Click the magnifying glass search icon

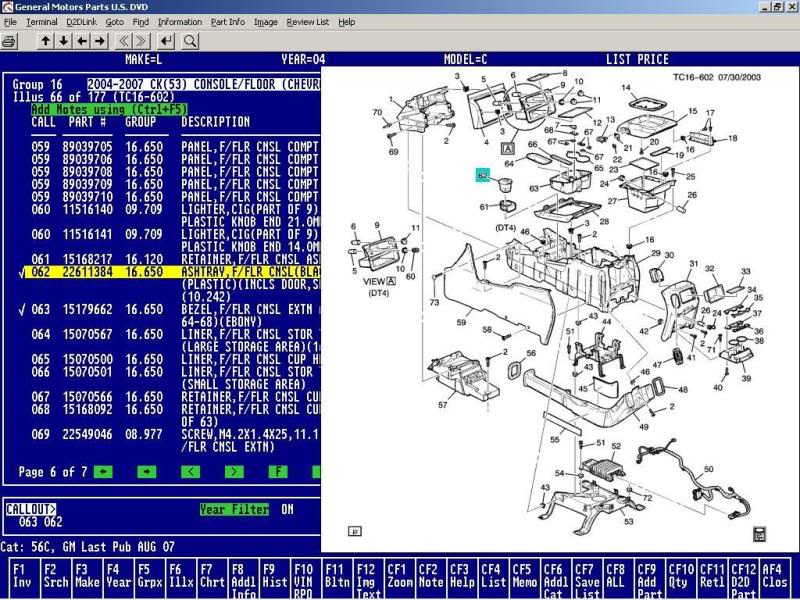(190, 41)
